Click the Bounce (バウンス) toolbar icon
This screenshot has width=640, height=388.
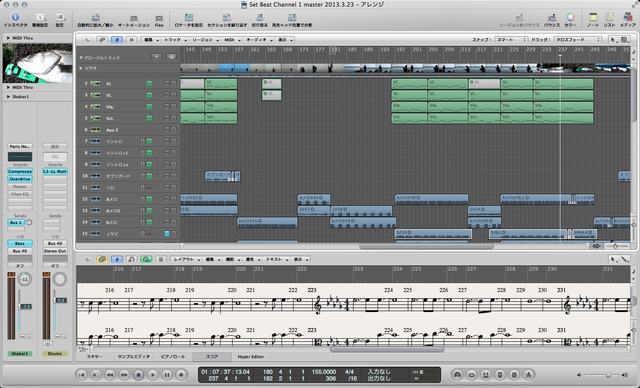coord(552,17)
